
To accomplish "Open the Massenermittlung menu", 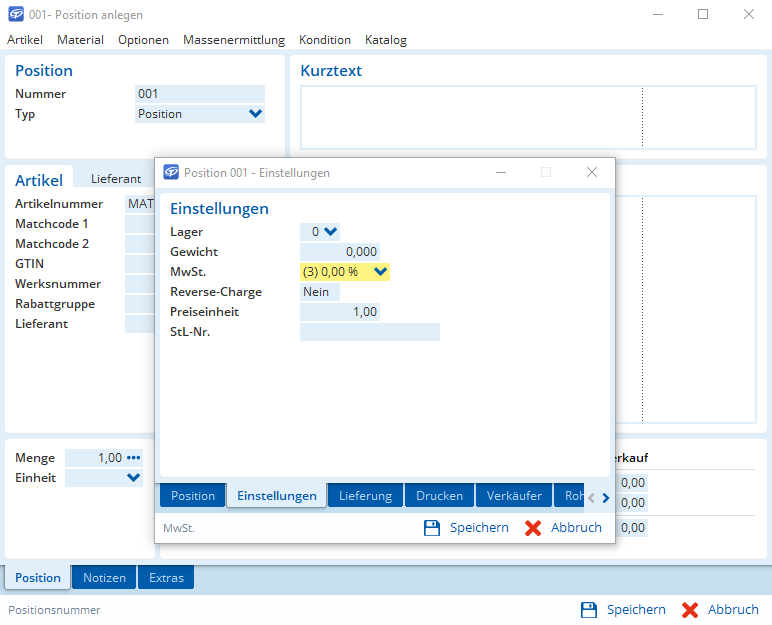I will click(234, 40).
